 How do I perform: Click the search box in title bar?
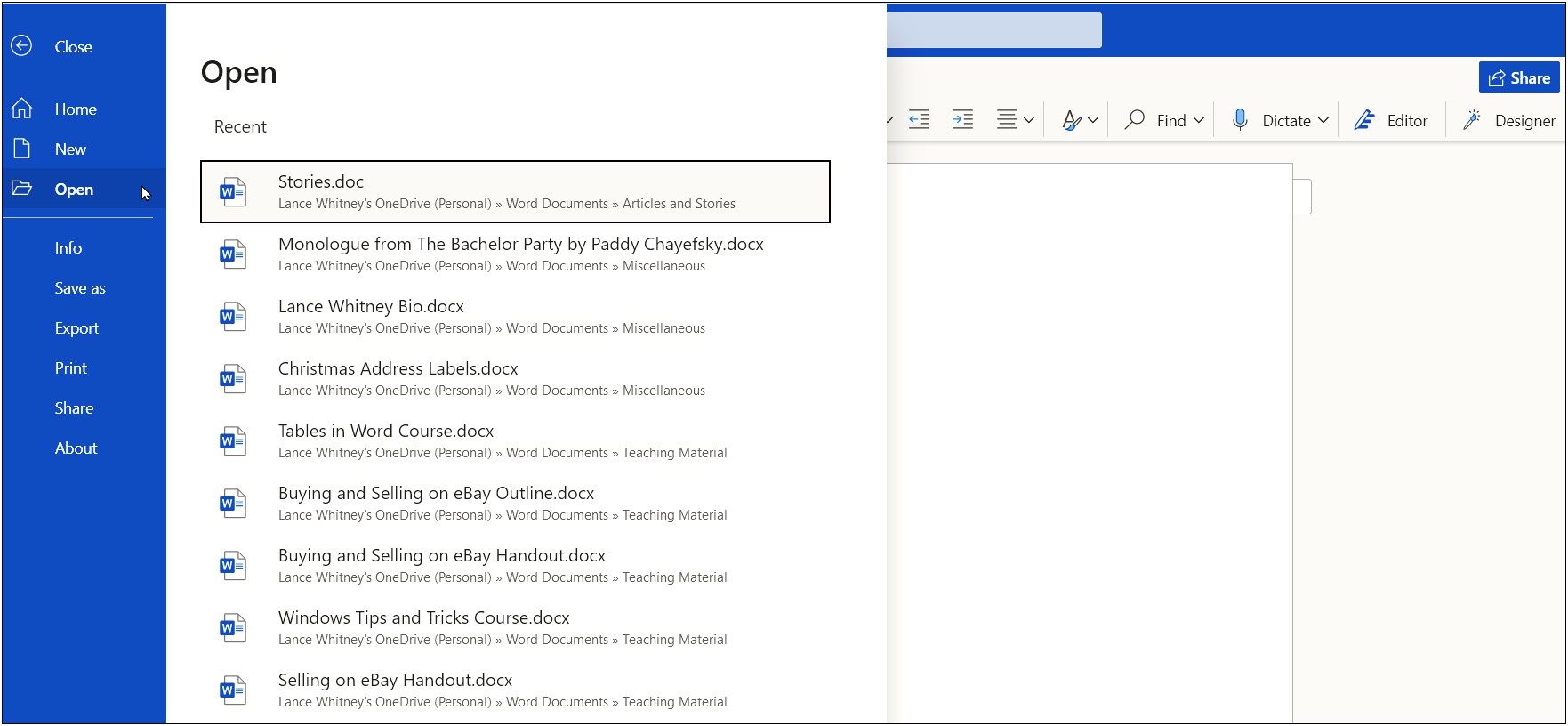[x=994, y=30]
